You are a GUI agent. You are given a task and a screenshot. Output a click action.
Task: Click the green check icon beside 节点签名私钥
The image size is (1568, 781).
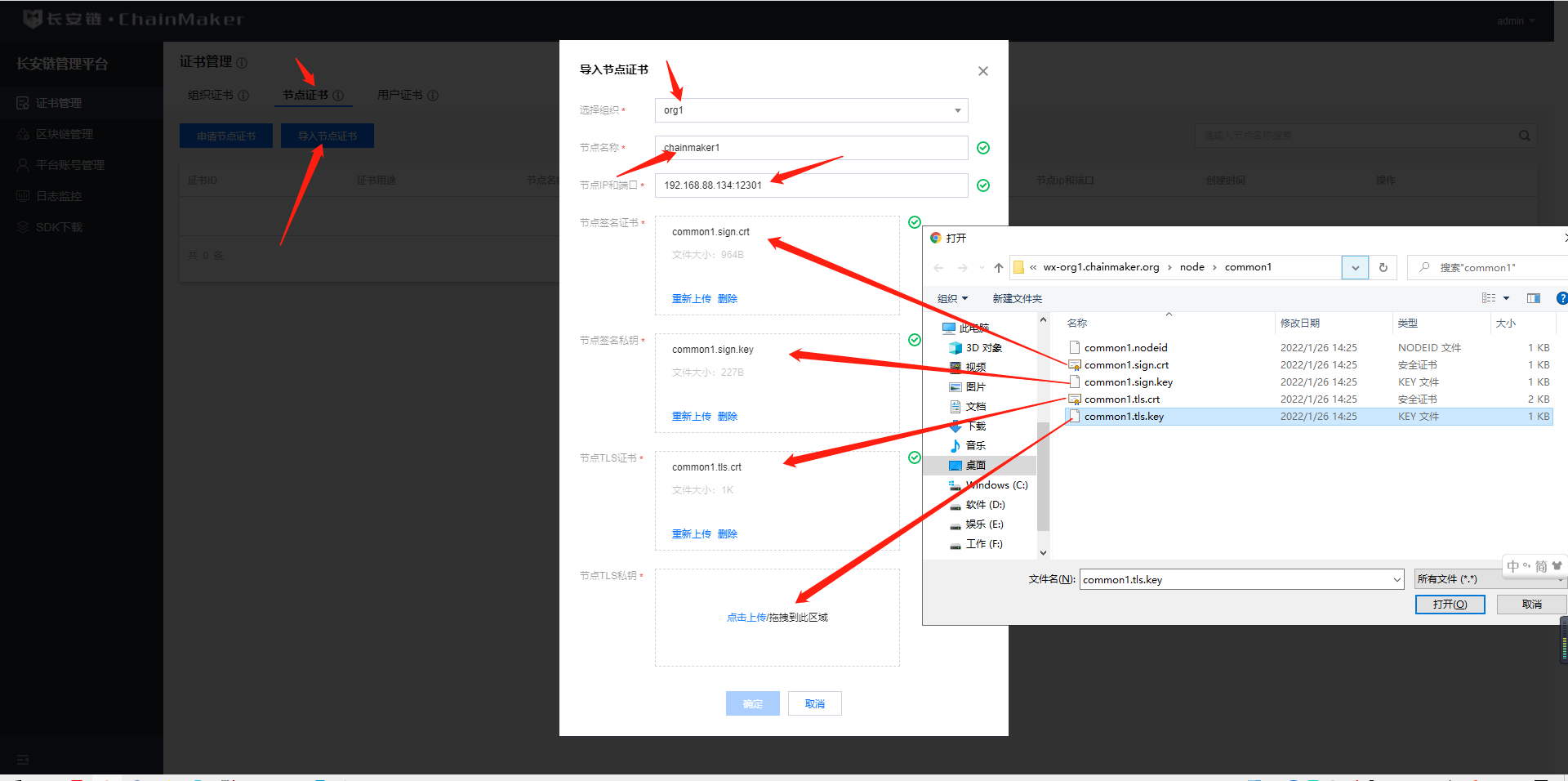(x=915, y=340)
